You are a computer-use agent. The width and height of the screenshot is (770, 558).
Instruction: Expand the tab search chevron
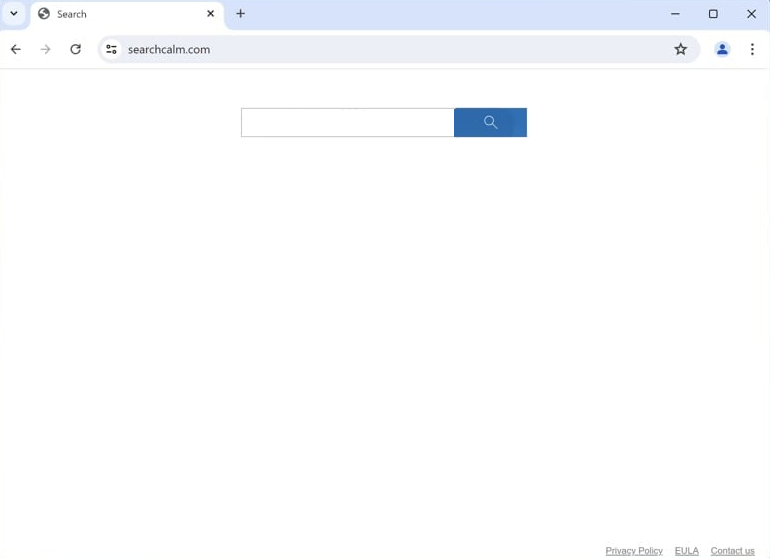(14, 14)
